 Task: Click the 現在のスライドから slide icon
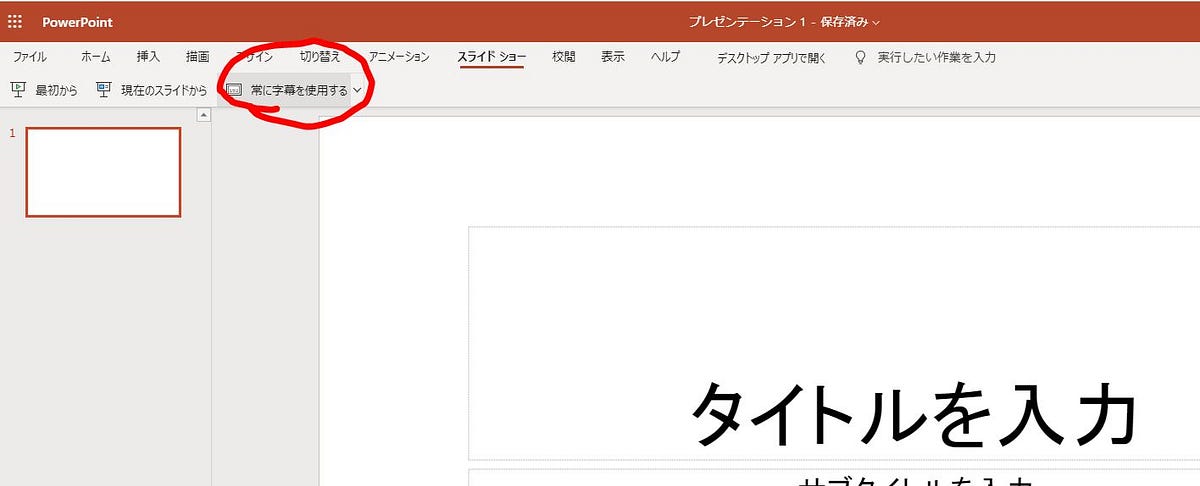point(104,89)
